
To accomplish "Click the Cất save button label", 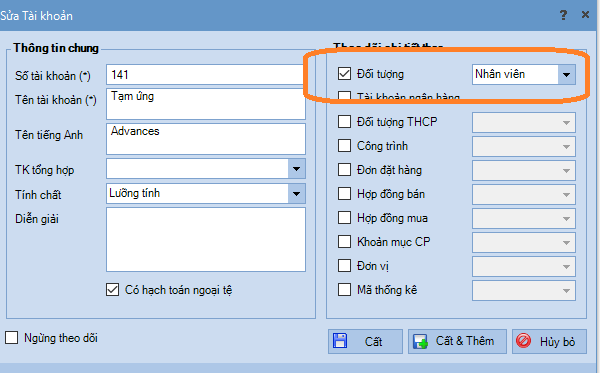I will pyautogui.click(x=373, y=342).
